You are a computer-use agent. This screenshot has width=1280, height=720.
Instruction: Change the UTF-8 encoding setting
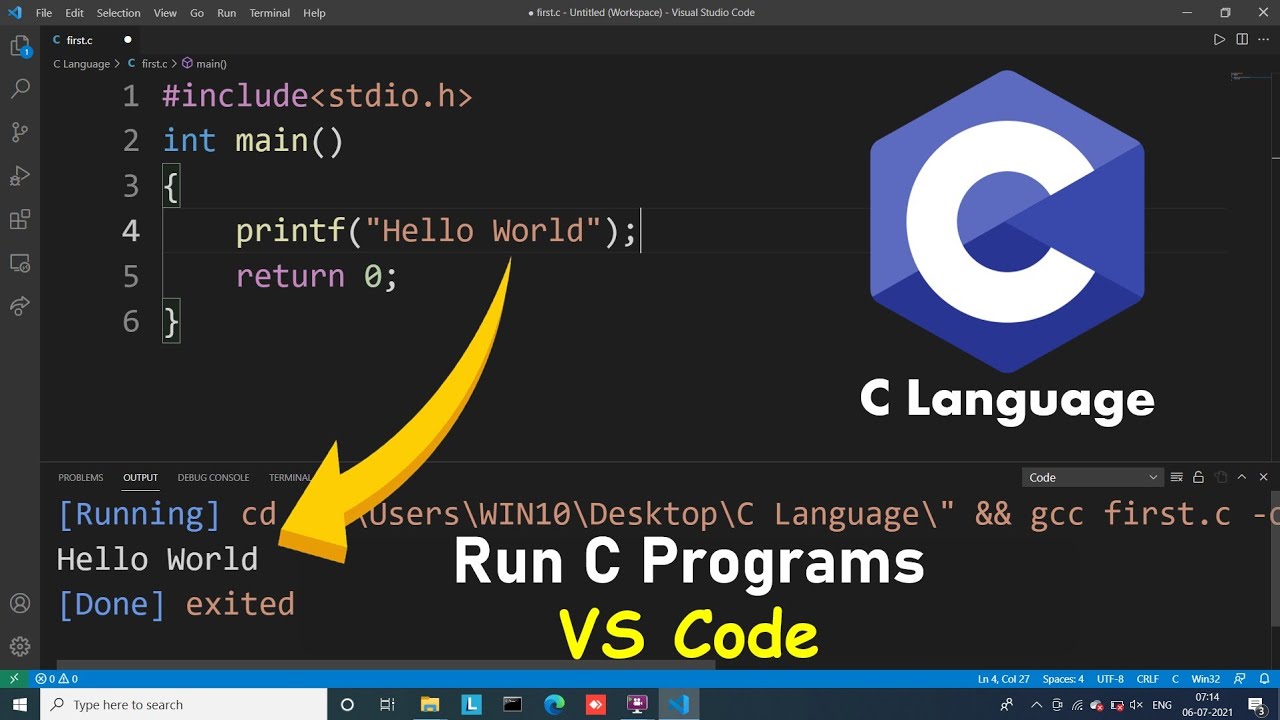point(1110,679)
